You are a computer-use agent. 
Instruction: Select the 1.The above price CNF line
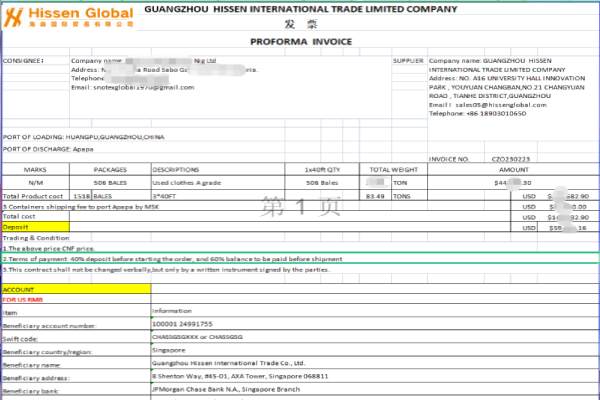[48, 248]
